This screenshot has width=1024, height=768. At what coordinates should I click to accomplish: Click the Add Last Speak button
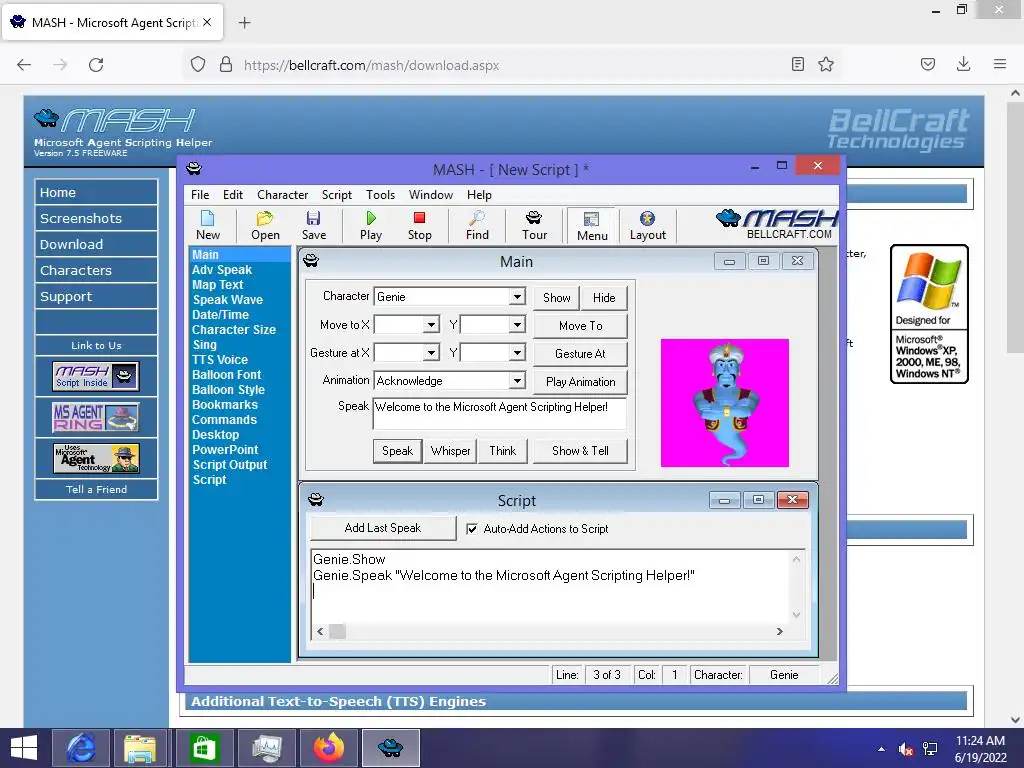[383, 528]
